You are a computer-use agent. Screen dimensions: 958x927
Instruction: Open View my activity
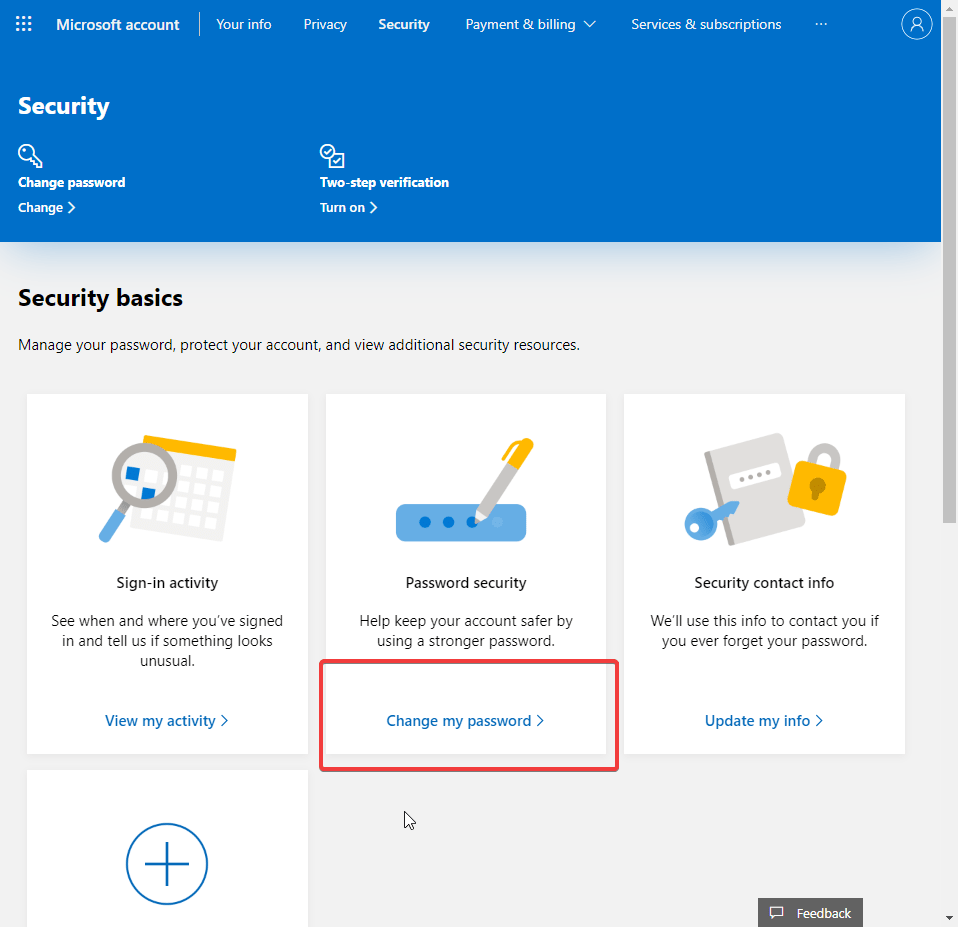click(167, 720)
